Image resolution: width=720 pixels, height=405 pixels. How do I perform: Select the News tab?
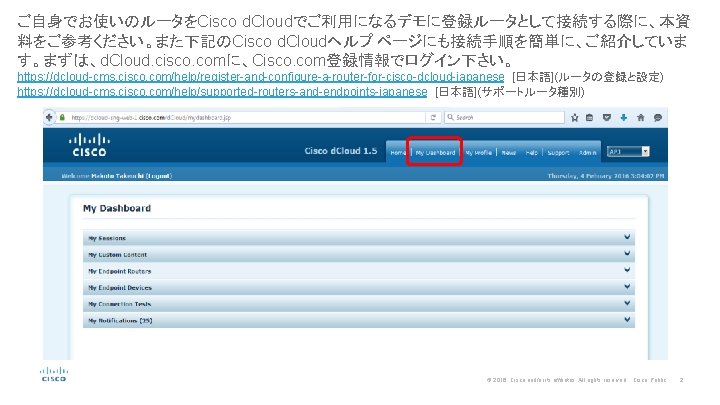[x=508, y=152]
